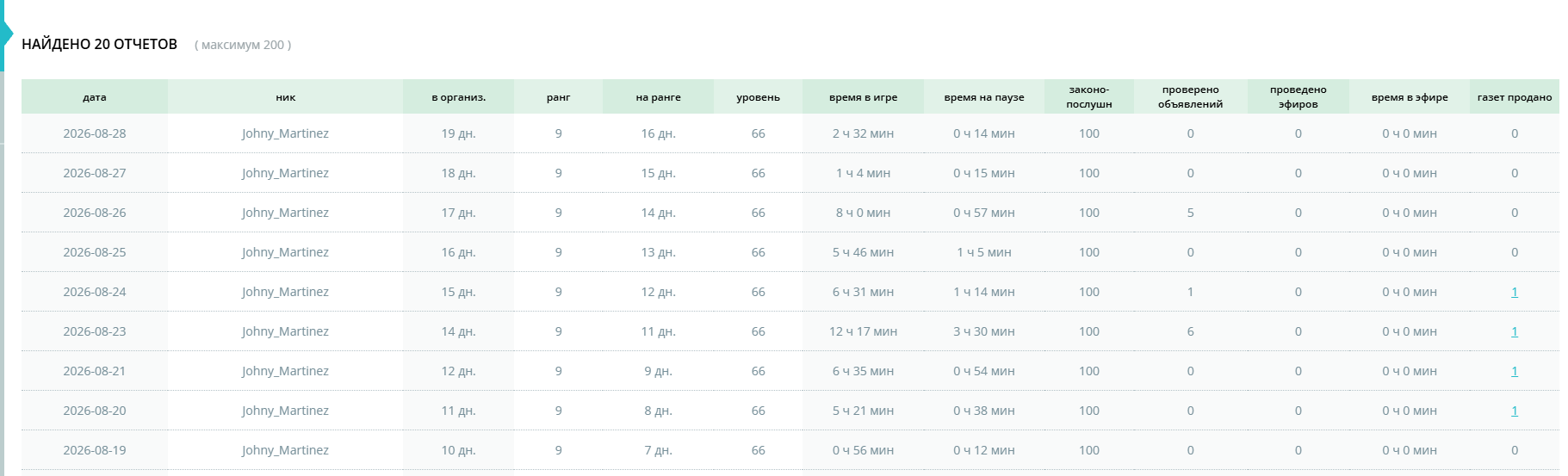Click the 'газет продано' column header

point(1515,97)
